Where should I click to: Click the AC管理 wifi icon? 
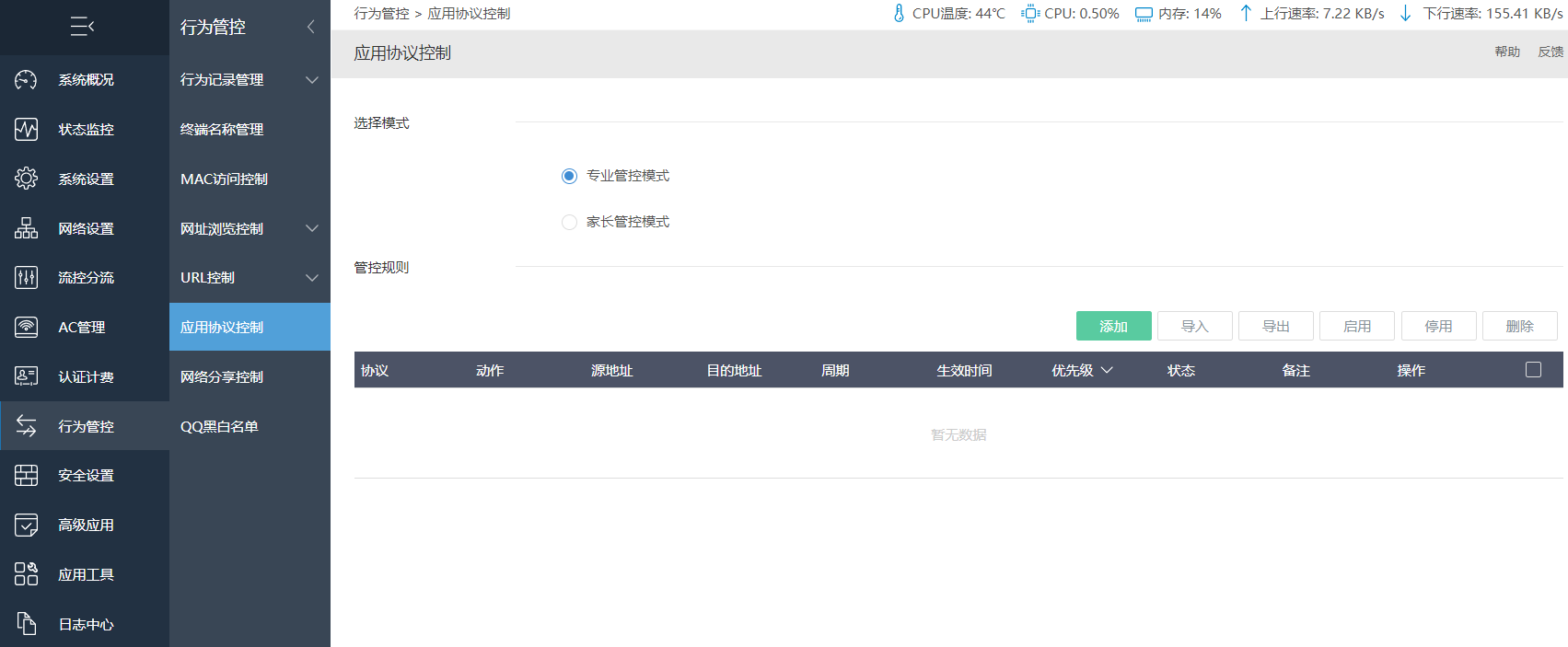point(26,327)
